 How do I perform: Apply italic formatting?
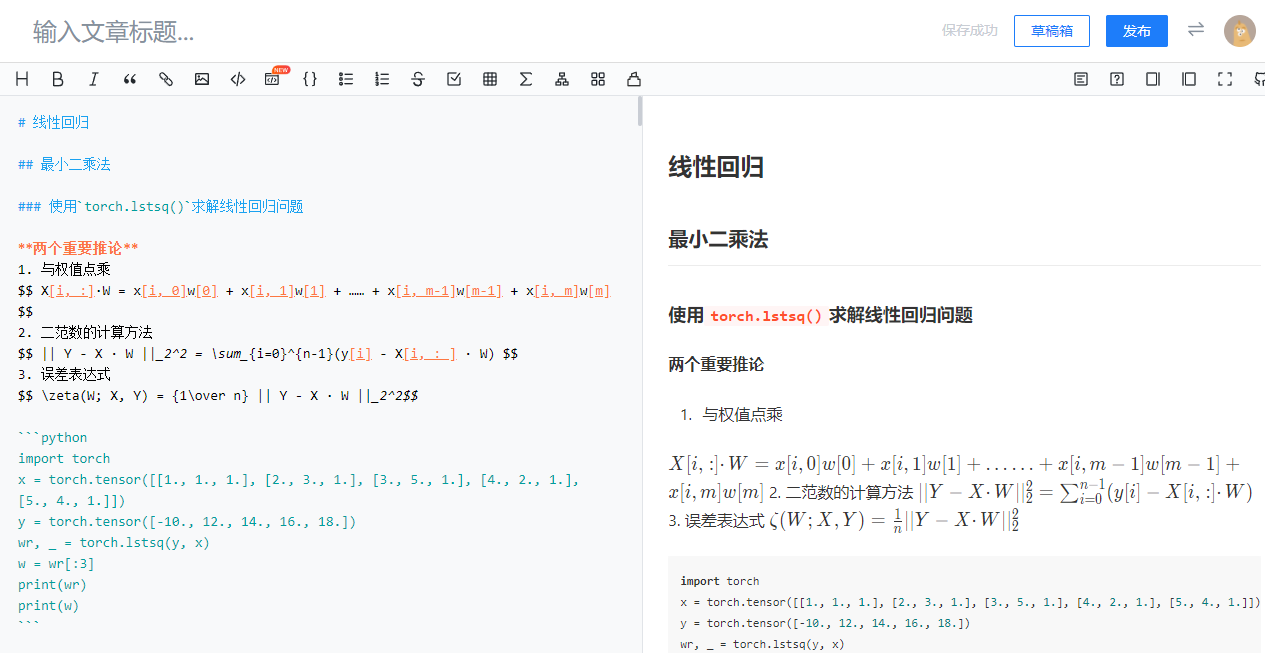94,79
